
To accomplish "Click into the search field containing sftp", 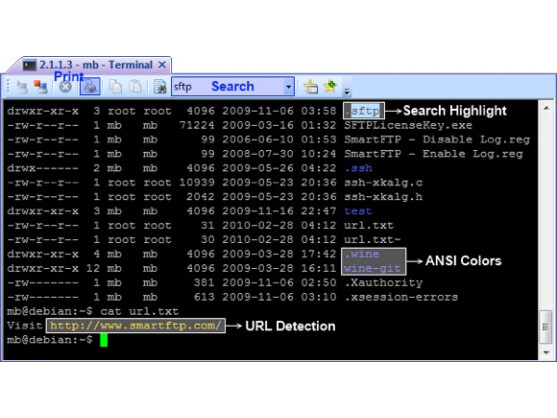I will point(228,86).
